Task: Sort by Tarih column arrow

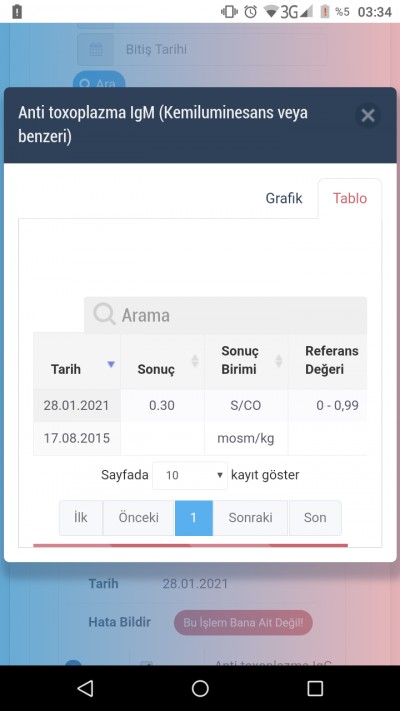Action: [x=111, y=364]
